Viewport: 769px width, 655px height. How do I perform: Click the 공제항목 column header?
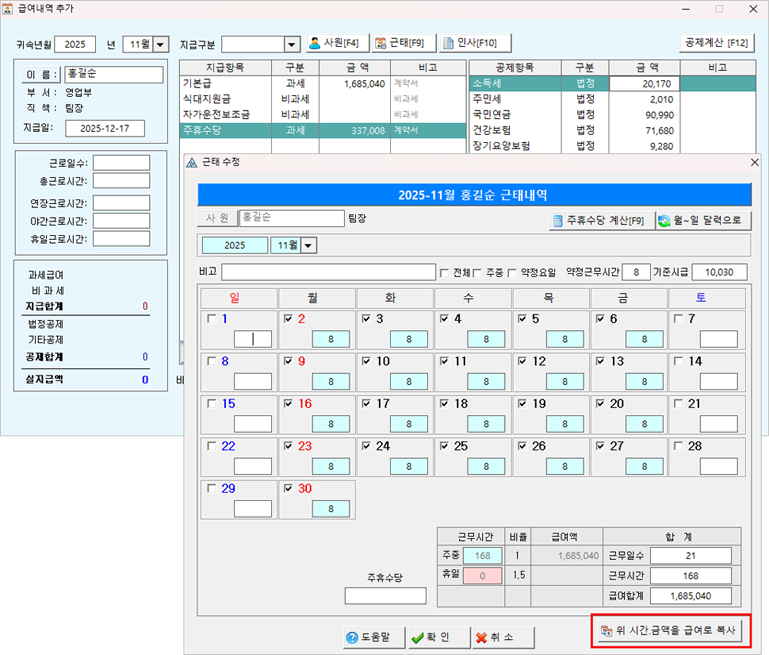tap(515, 68)
